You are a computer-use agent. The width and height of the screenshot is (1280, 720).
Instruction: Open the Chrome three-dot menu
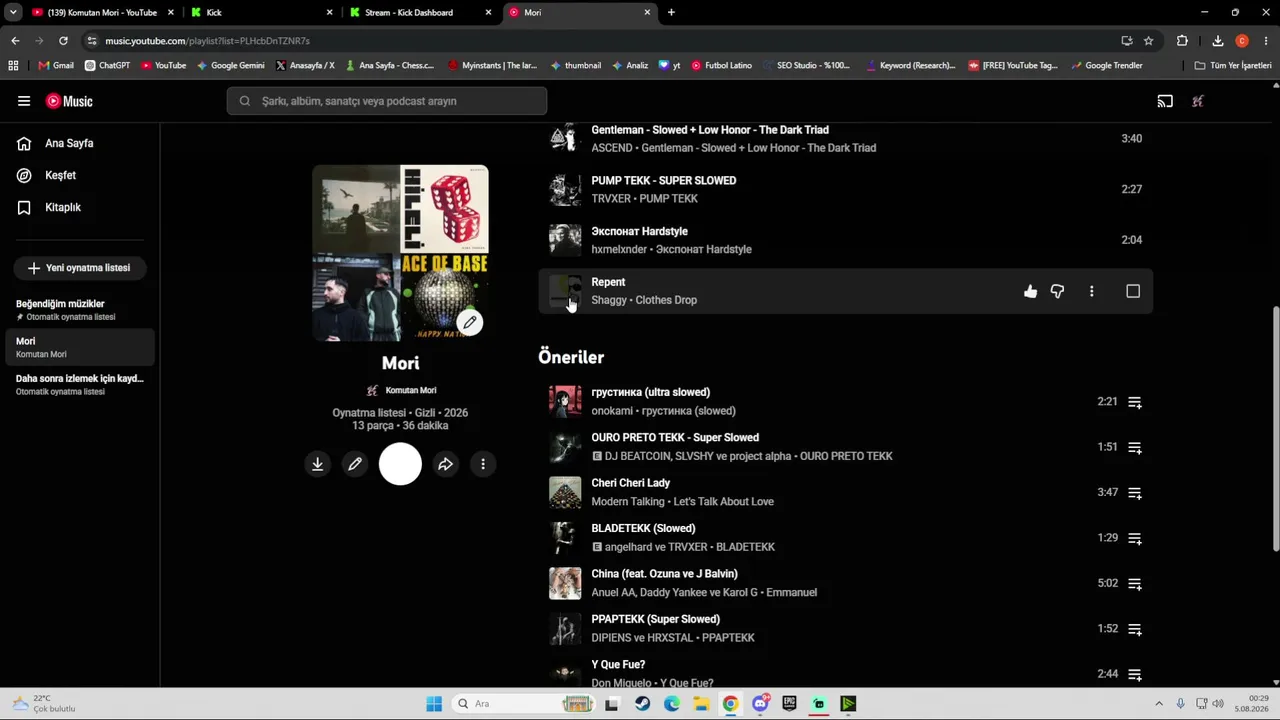click(x=1264, y=41)
